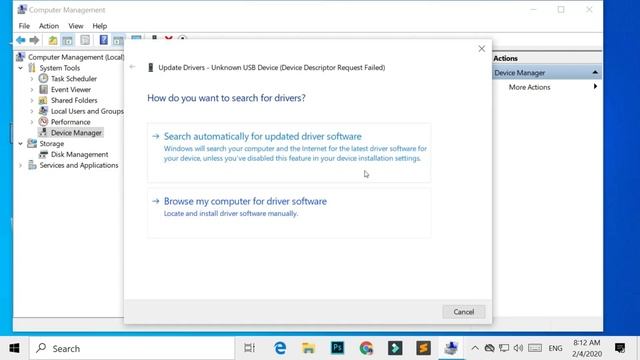This screenshot has height=360, width=640.
Task: Expand the Performance tree node
Action: (x=32, y=122)
